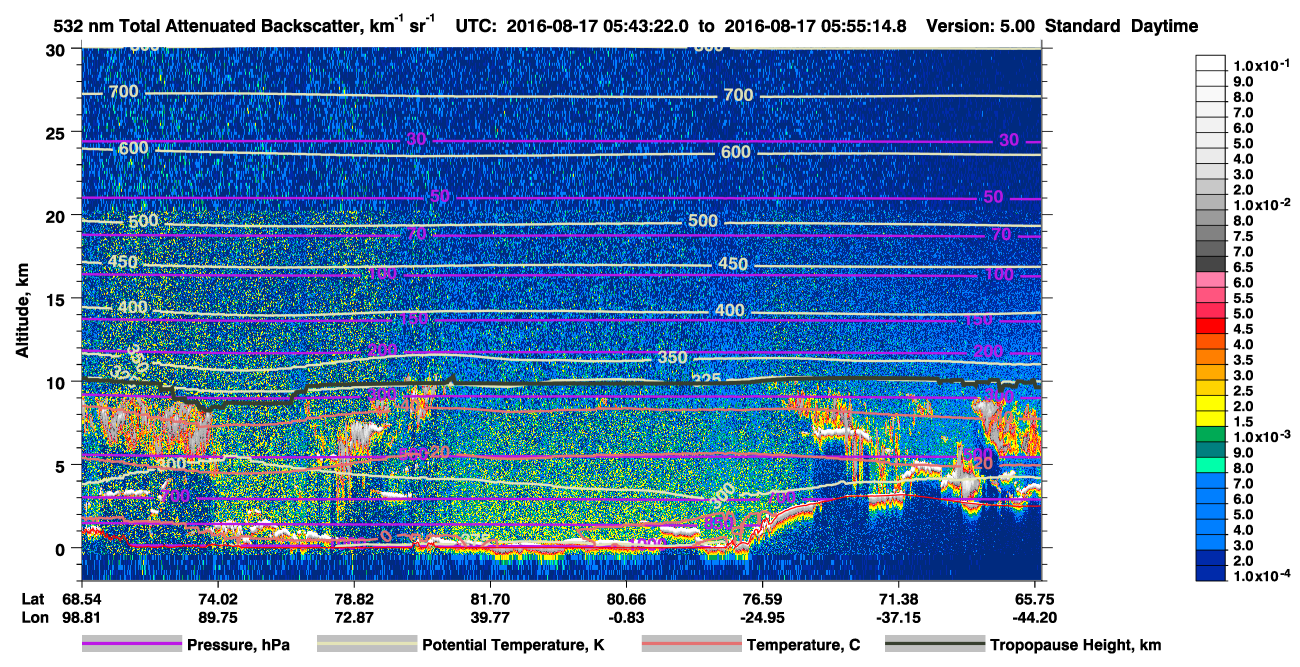The height and width of the screenshot is (667, 1300).
Task: Click the altitude tick label 30
Action: click(x=58, y=50)
